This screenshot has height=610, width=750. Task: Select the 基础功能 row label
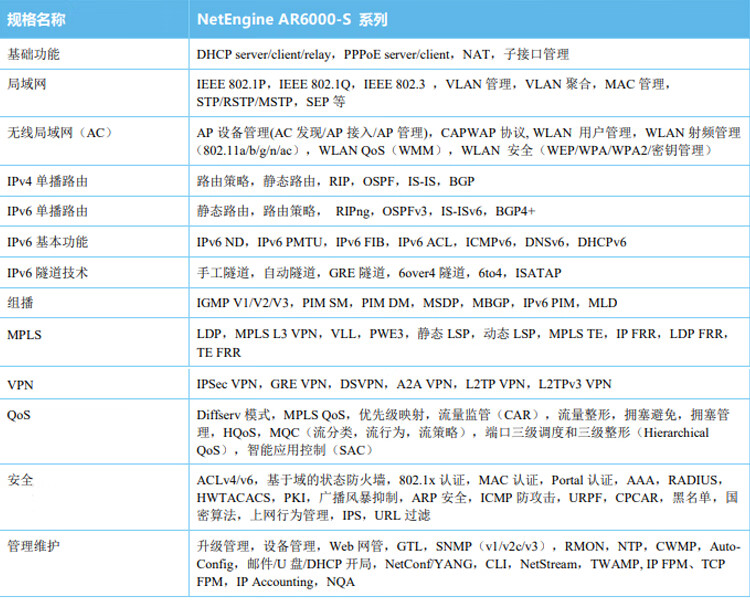(x=32, y=54)
